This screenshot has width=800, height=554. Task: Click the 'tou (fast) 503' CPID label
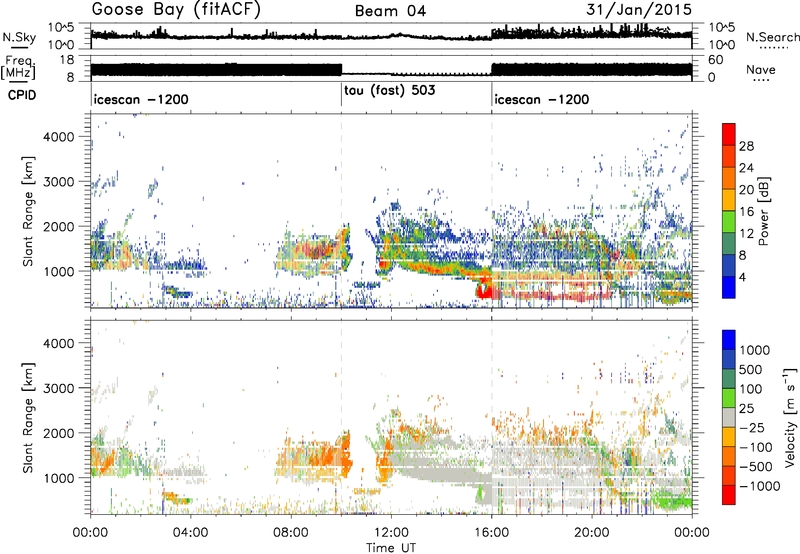pyautogui.click(x=389, y=91)
